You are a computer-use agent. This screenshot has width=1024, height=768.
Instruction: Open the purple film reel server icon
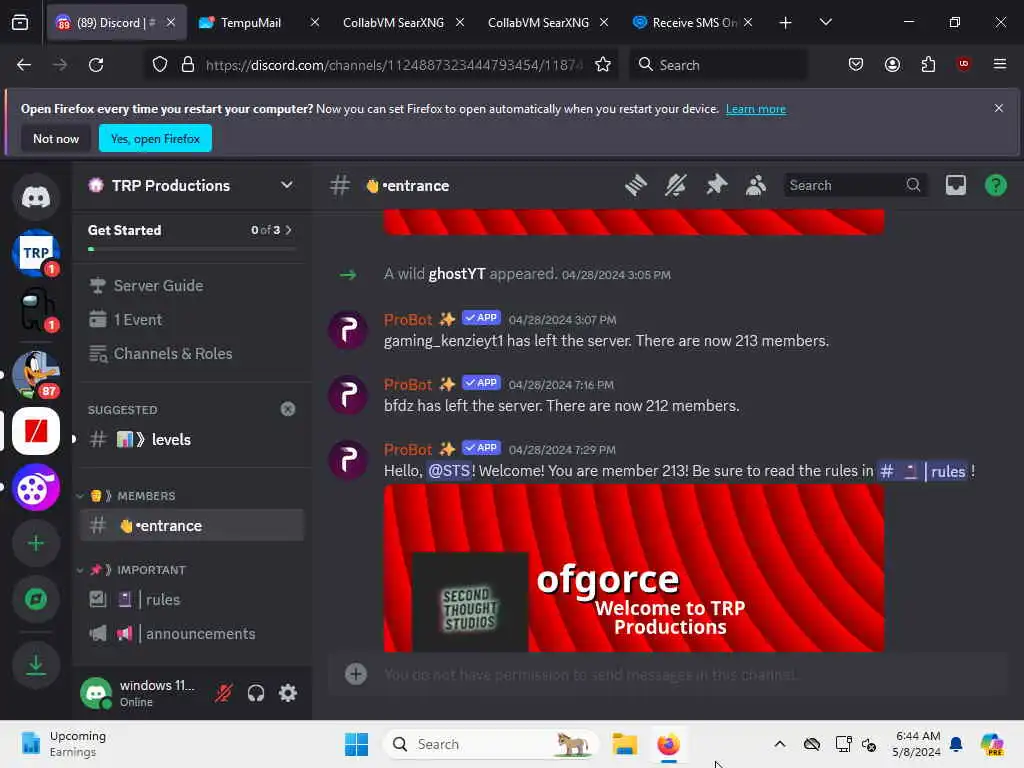(x=36, y=487)
